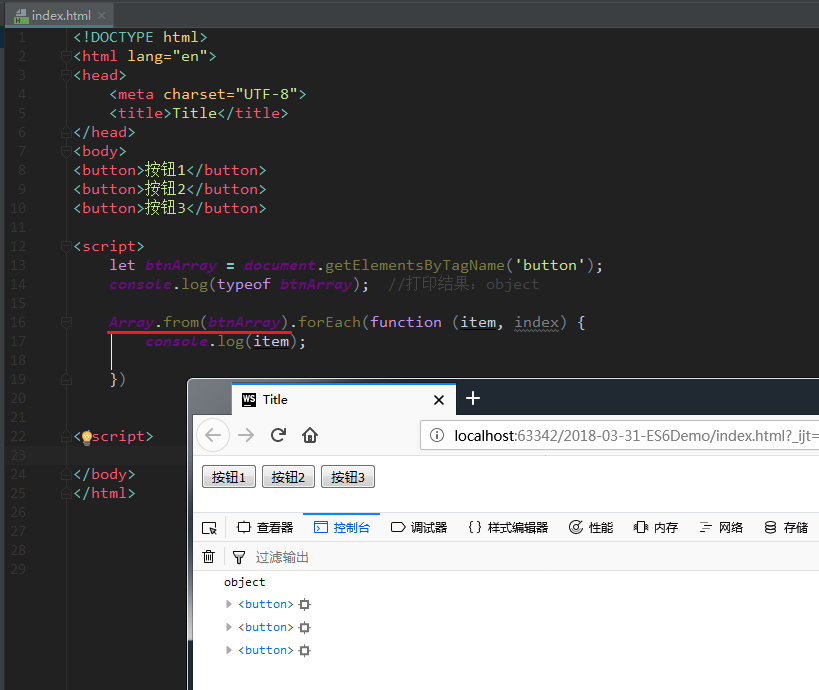Open the 网络 network tab
The height and width of the screenshot is (690, 819).
[721, 528]
